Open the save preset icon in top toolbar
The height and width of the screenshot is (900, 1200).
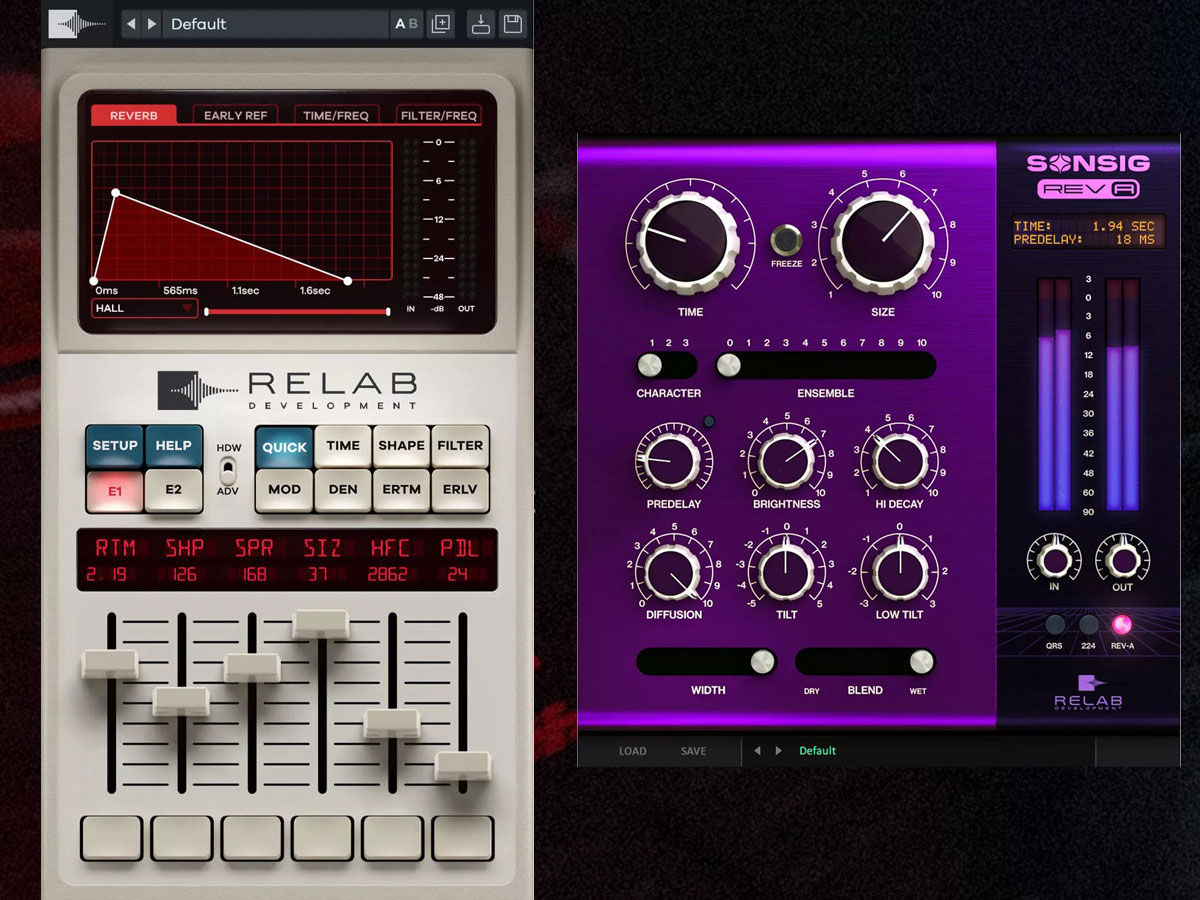tap(513, 23)
